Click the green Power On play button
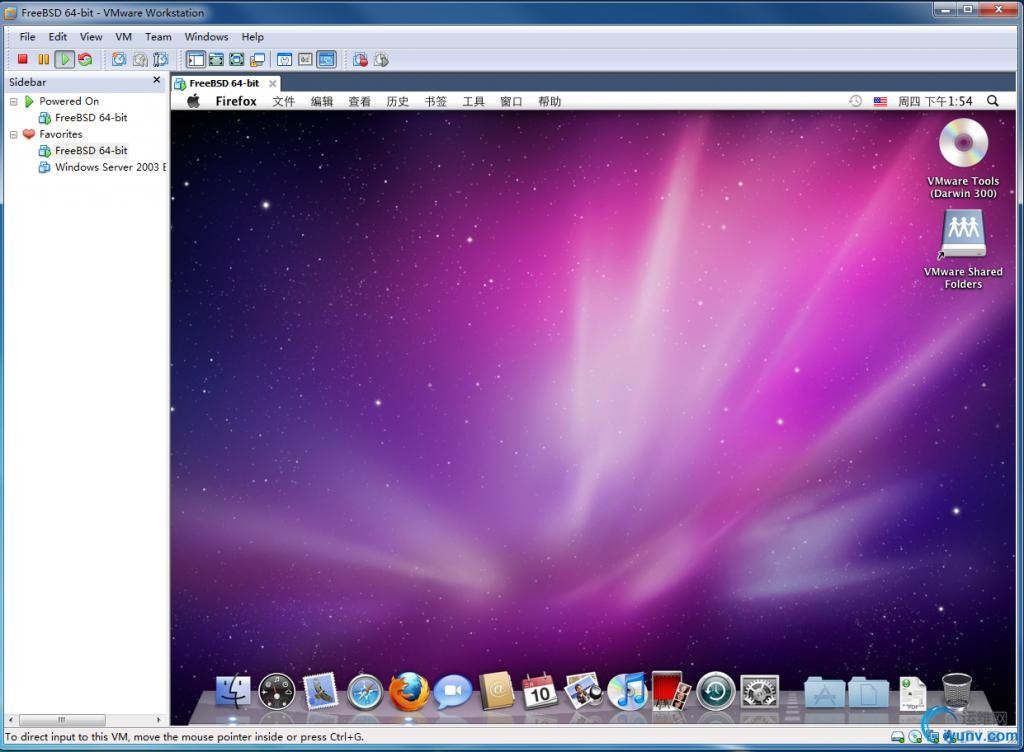The image size is (1024, 752). [x=65, y=59]
